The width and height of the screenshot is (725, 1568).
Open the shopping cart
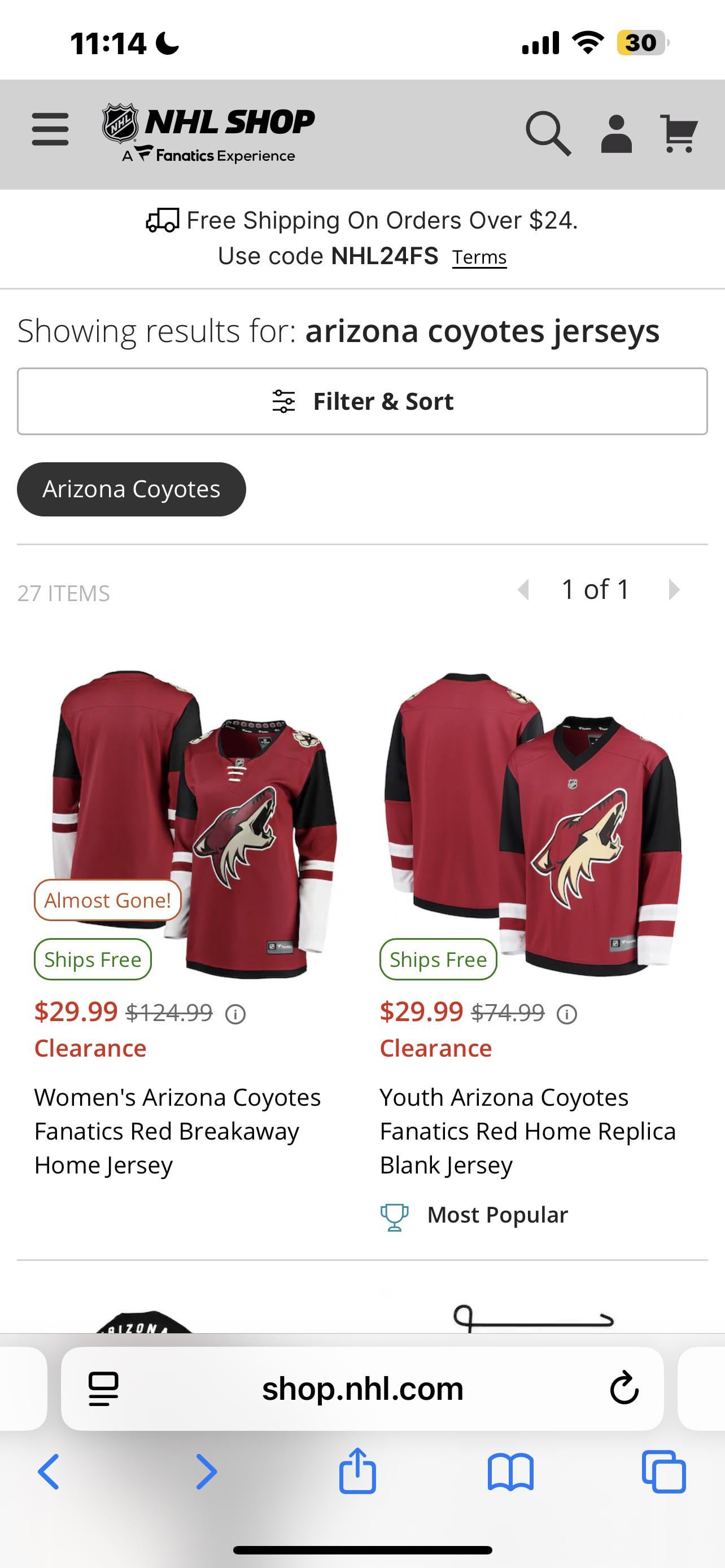coord(679,133)
